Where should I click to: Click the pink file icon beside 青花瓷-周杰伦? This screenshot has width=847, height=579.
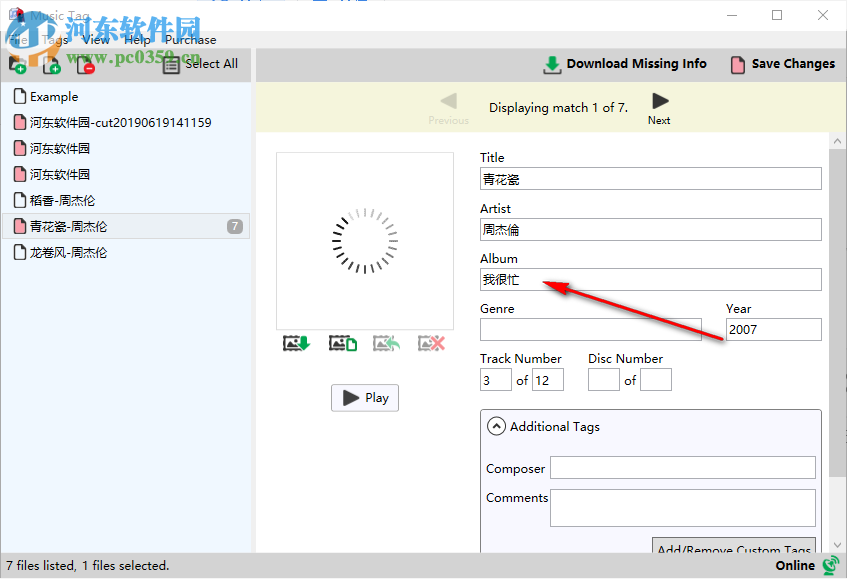(x=20, y=226)
